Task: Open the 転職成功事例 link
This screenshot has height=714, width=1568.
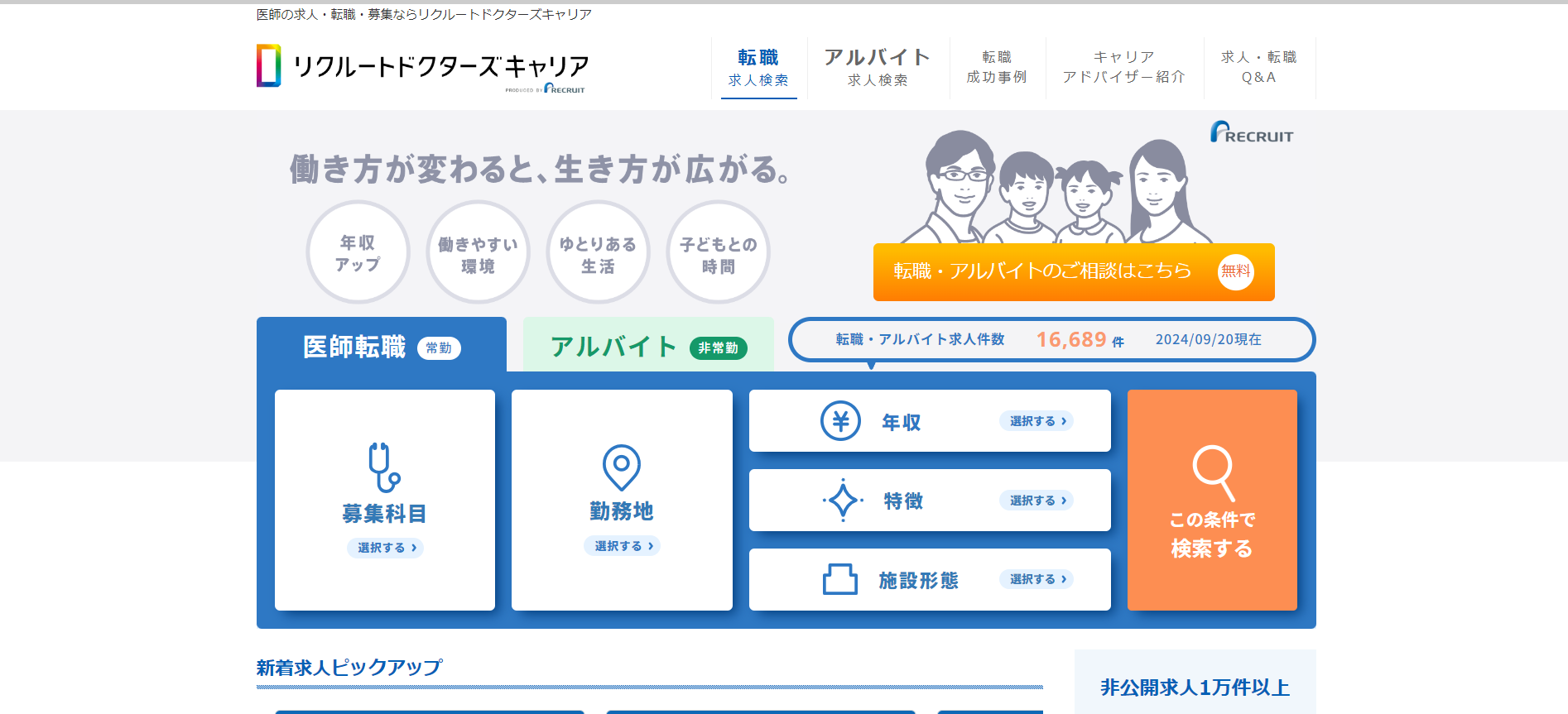Action: pyautogui.click(x=997, y=68)
